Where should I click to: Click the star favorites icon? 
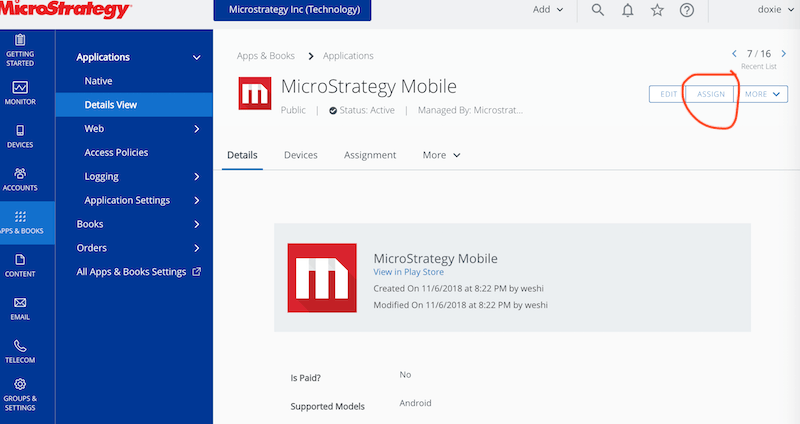(x=657, y=10)
